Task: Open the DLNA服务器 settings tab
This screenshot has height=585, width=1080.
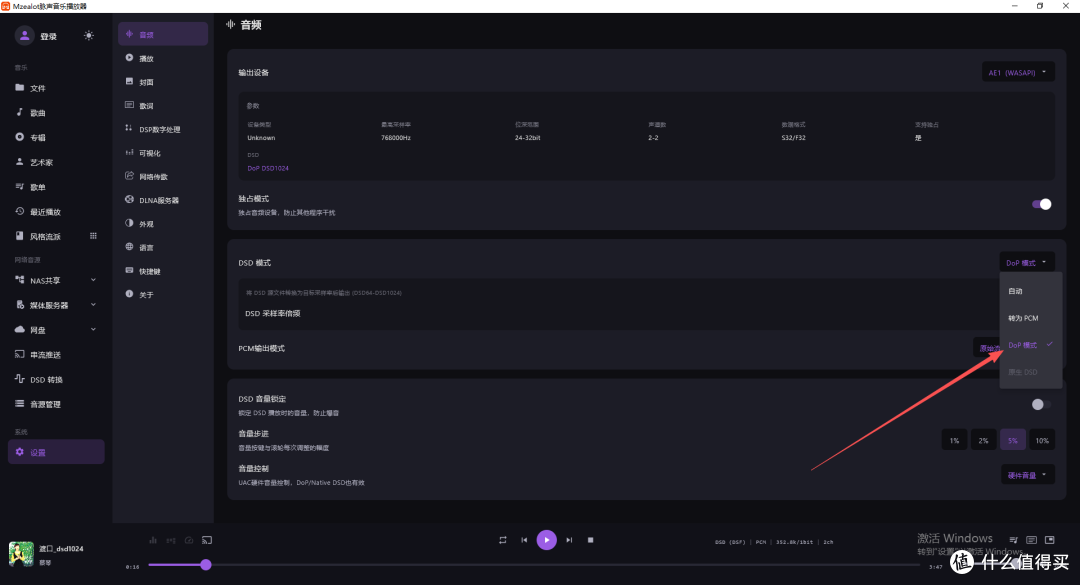Action: 163,201
